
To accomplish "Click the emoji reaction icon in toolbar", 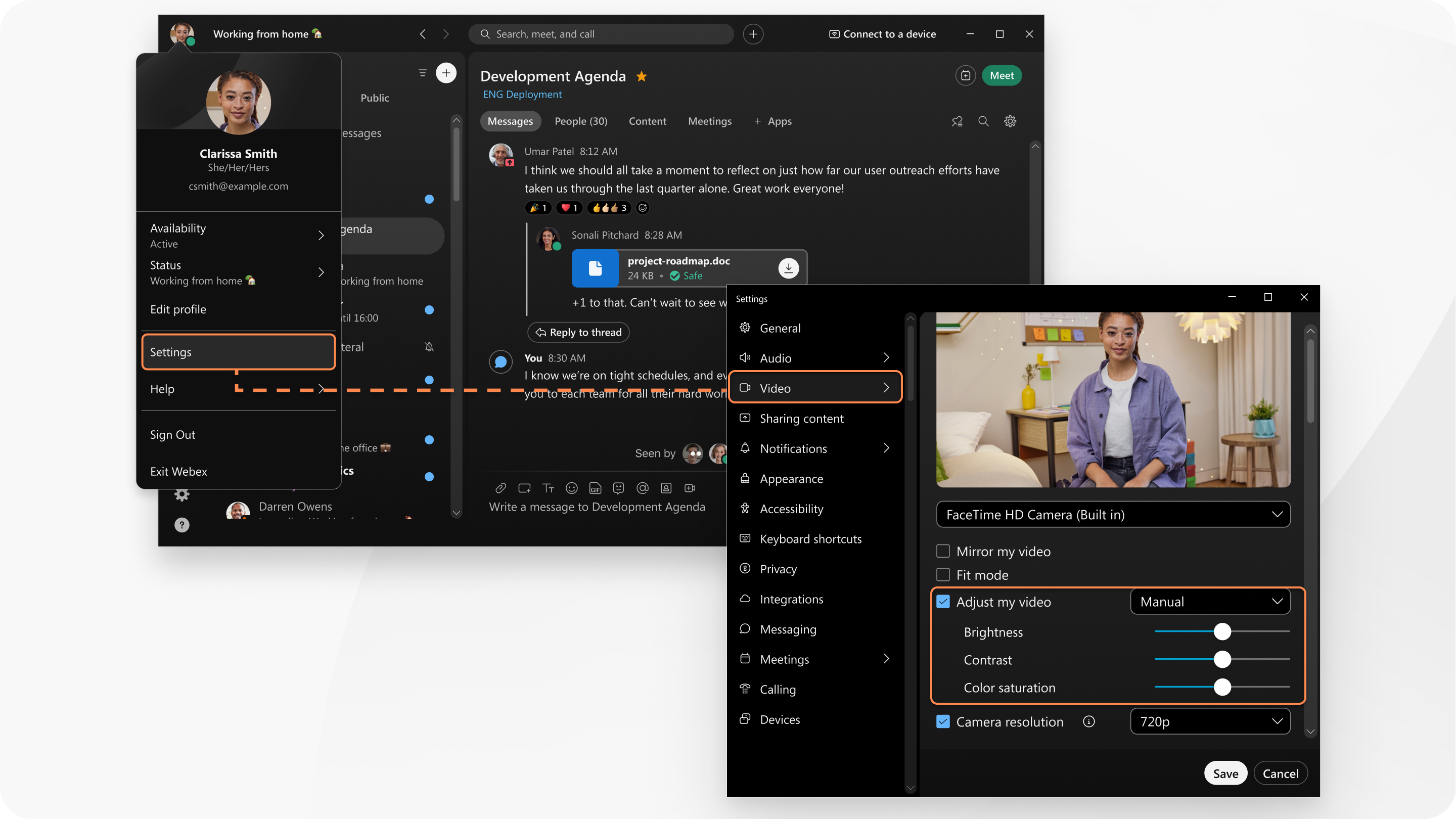I will pos(570,486).
